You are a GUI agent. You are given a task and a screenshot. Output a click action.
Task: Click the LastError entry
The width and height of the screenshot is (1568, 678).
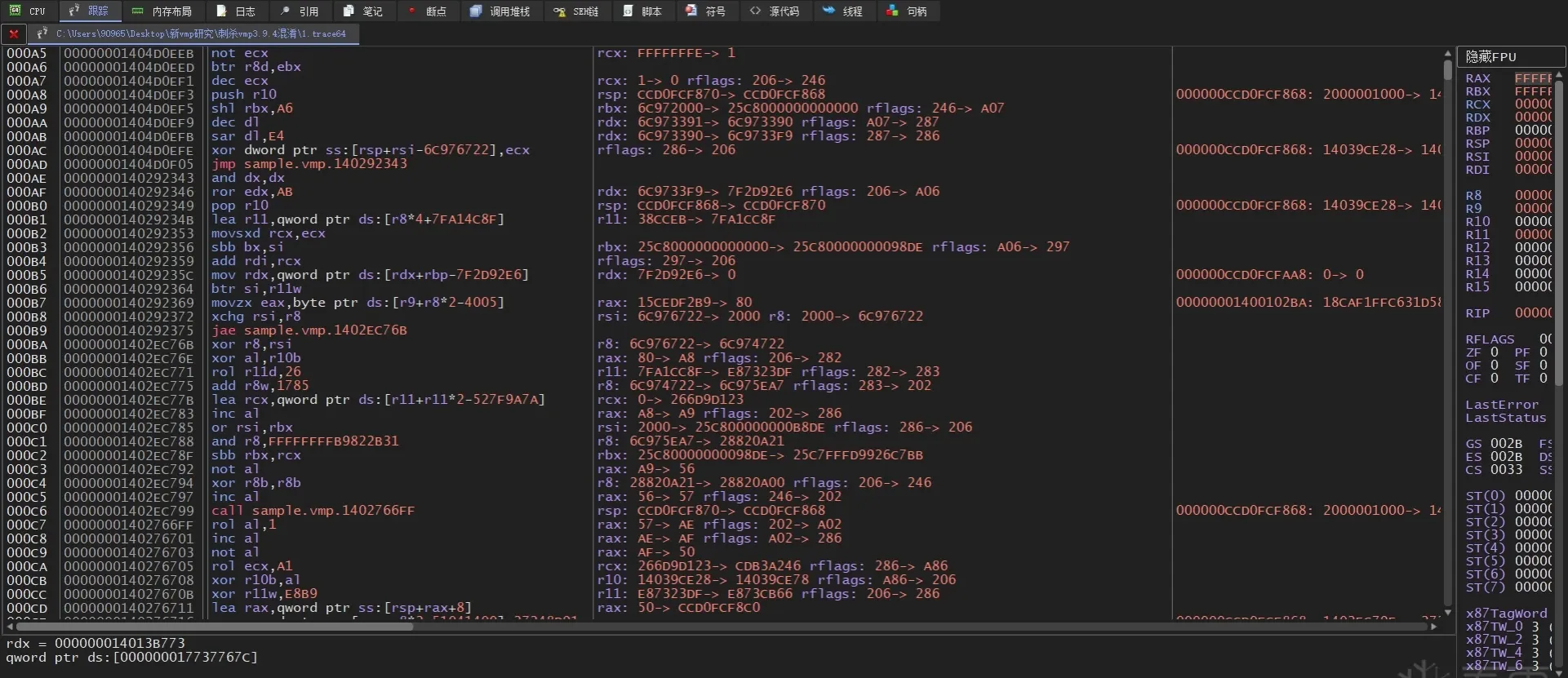1502,405
